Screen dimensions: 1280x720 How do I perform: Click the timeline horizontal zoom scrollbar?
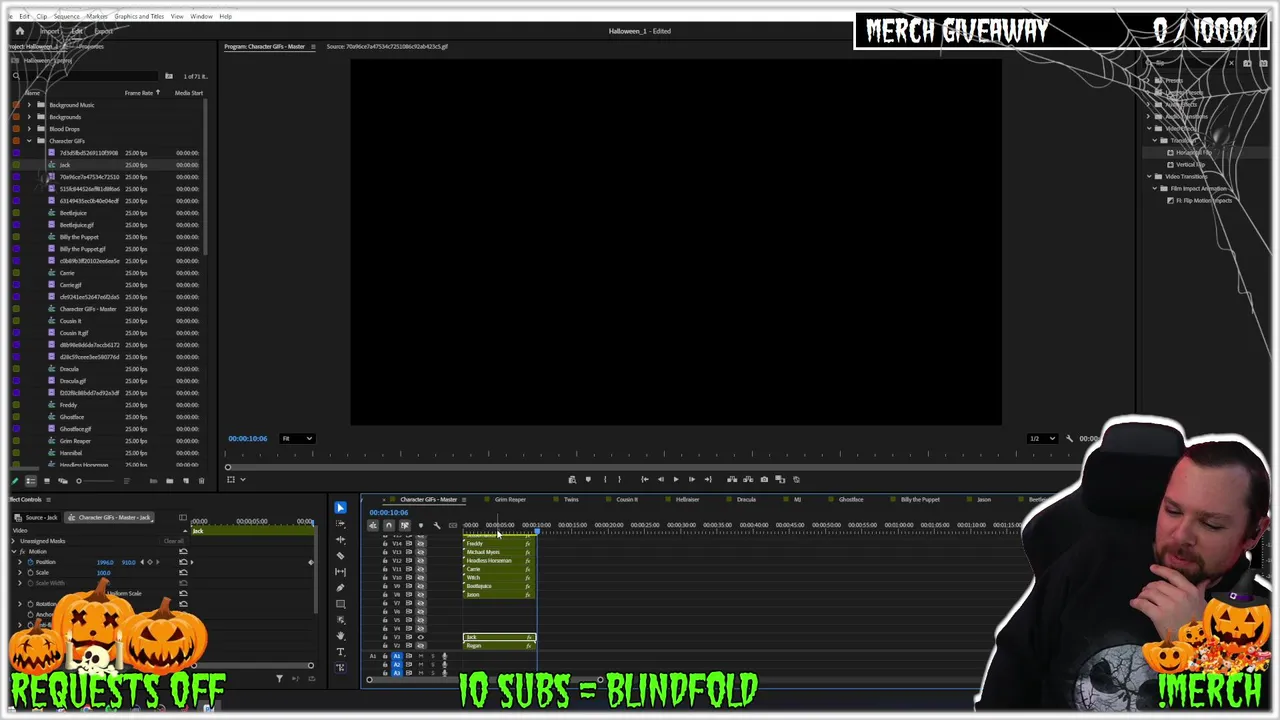[x=485, y=680]
